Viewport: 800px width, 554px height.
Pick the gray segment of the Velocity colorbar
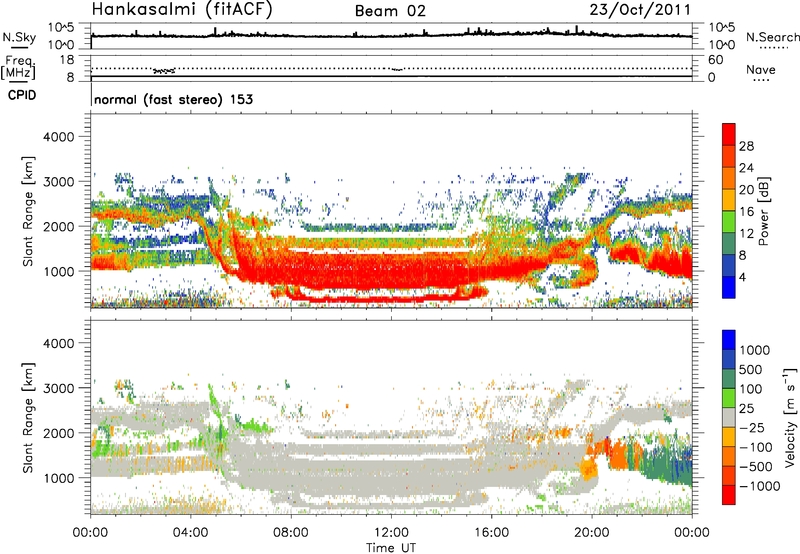point(729,417)
